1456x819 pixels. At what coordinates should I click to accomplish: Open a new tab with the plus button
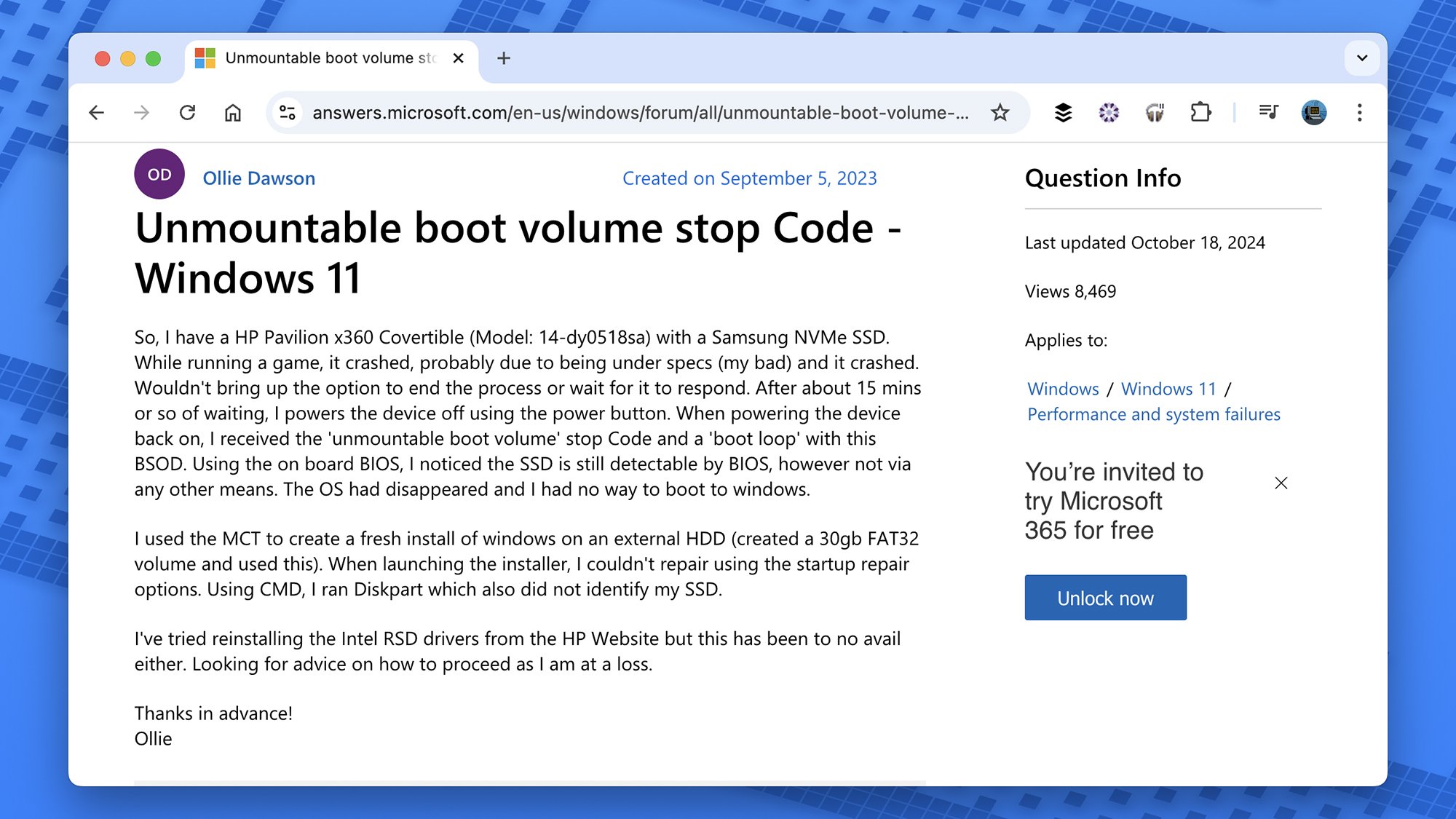click(503, 58)
